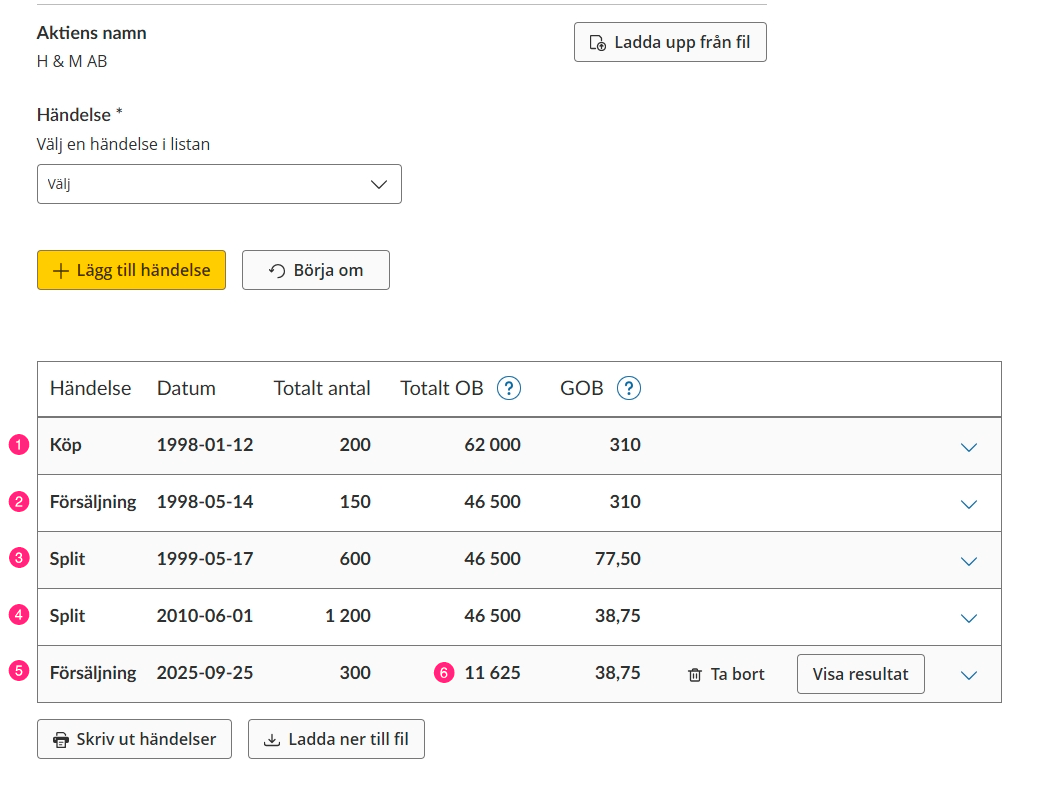Expand the Försäljning 1998-05-14 row

pyautogui.click(x=968, y=504)
